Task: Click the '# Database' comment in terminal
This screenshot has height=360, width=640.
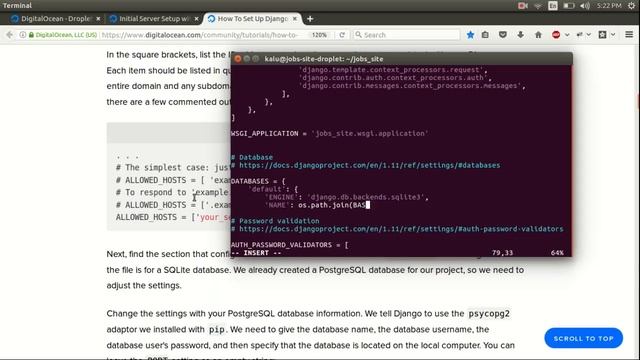Action: [x=252, y=157]
